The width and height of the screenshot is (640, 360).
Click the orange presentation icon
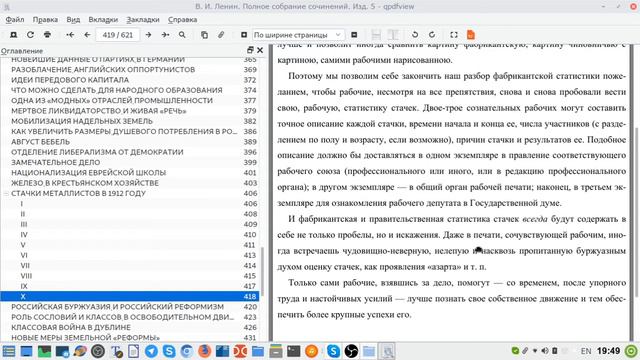(x=471, y=35)
